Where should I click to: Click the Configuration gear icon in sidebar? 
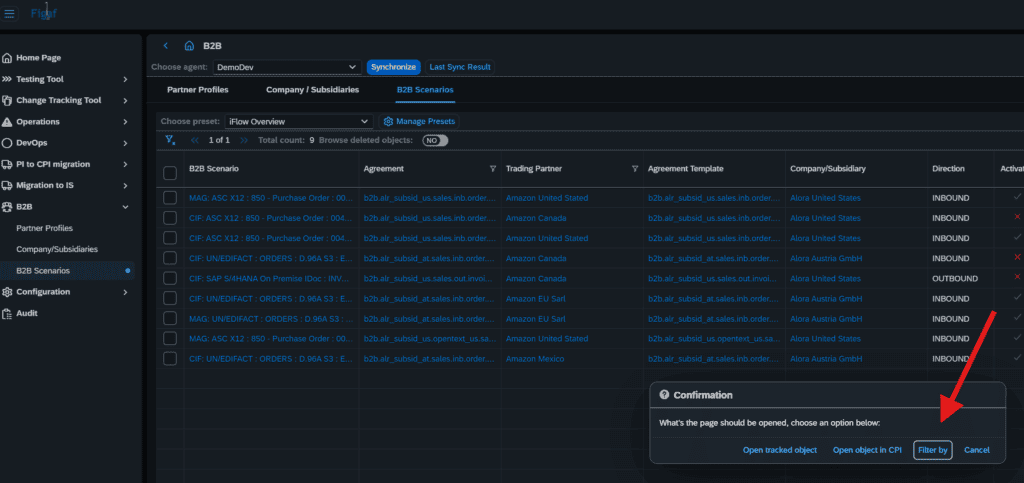tap(7, 292)
